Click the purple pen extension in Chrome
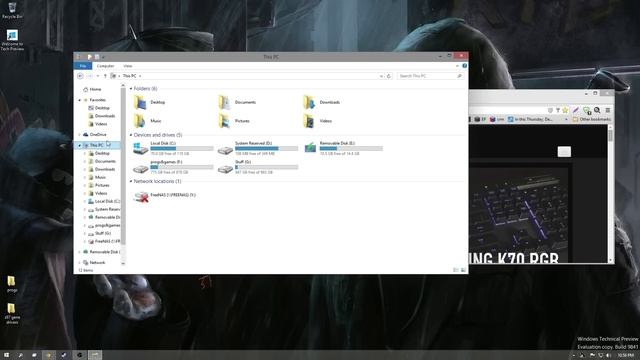This screenshot has width=640, height=360. pos(576,110)
